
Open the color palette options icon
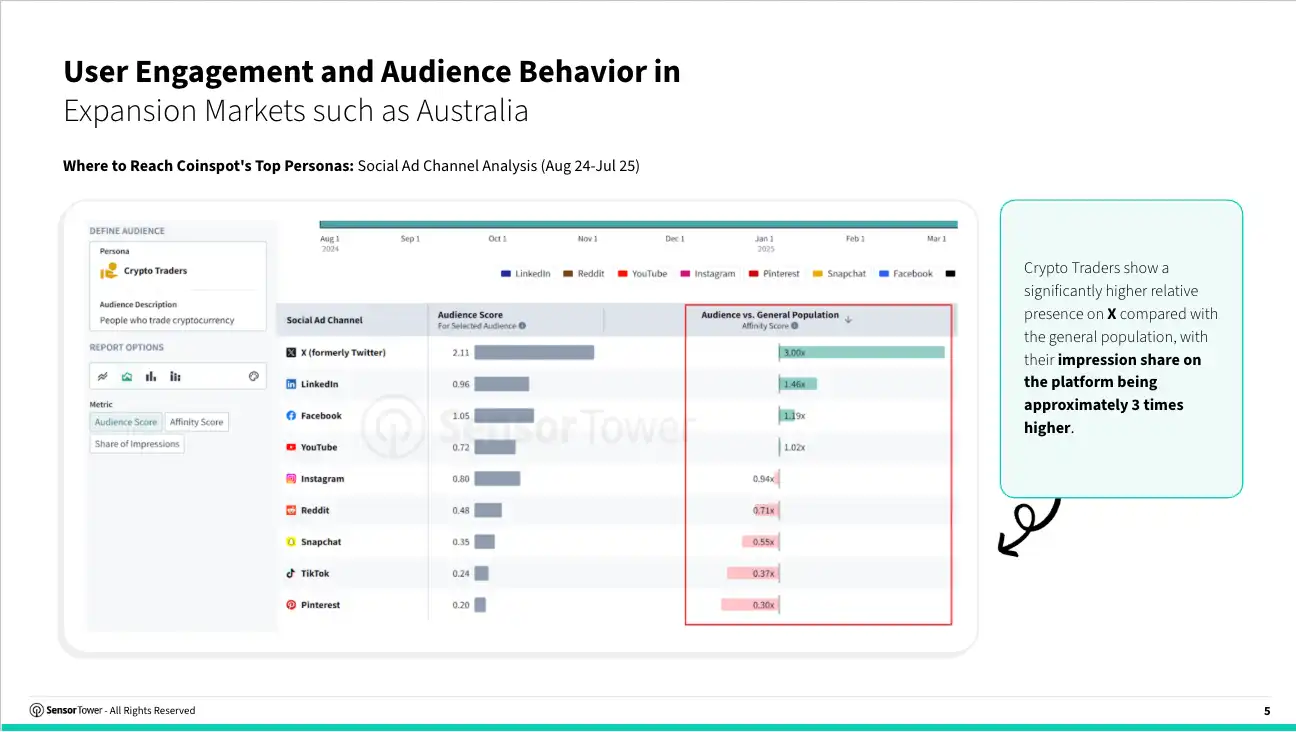253,376
